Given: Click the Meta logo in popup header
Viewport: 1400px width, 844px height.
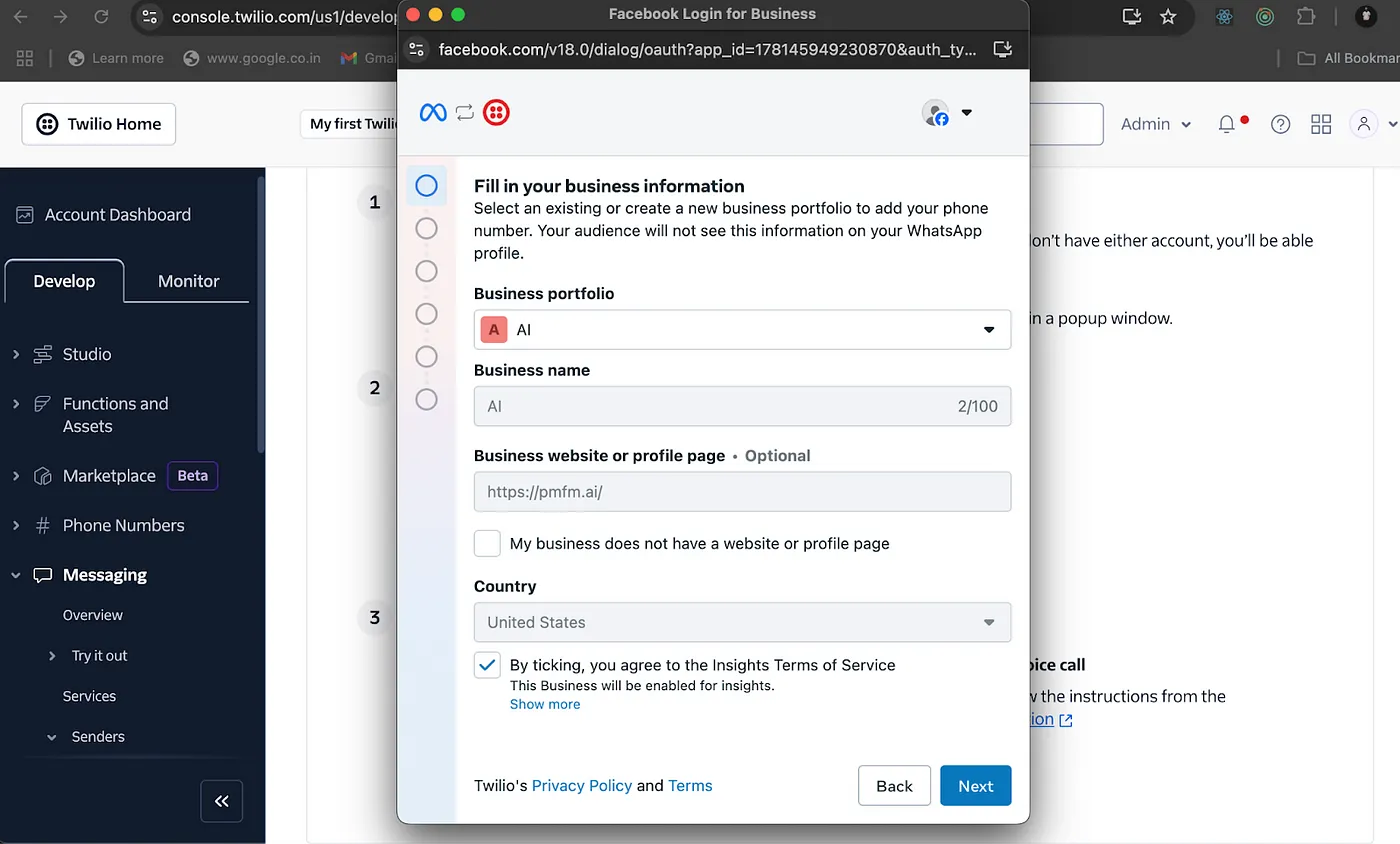Looking at the screenshot, I should coord(433,113).
